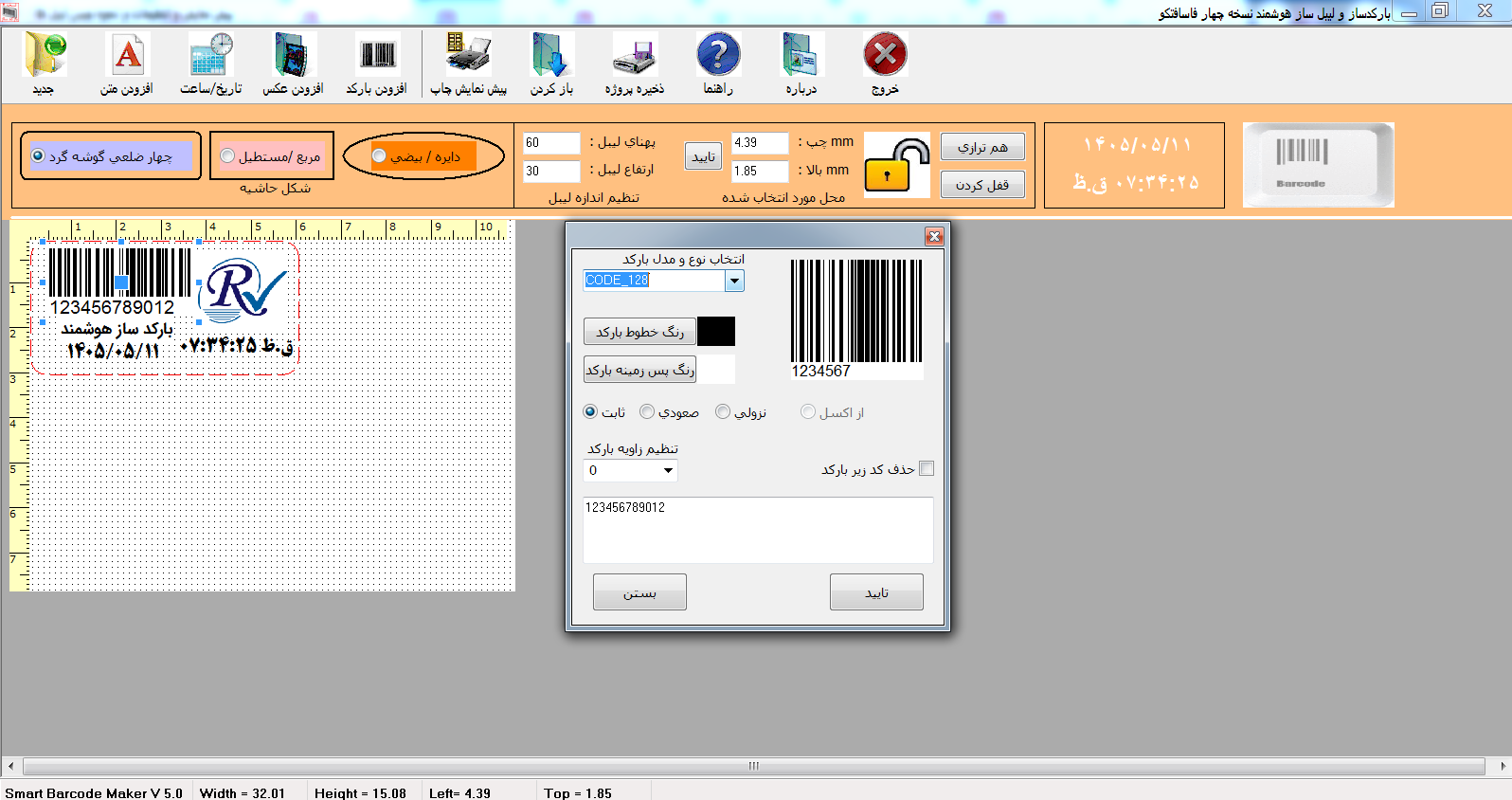1512x800 pixels.
Task: Click the left position field showing 4.39
Action: coord(760,142)
